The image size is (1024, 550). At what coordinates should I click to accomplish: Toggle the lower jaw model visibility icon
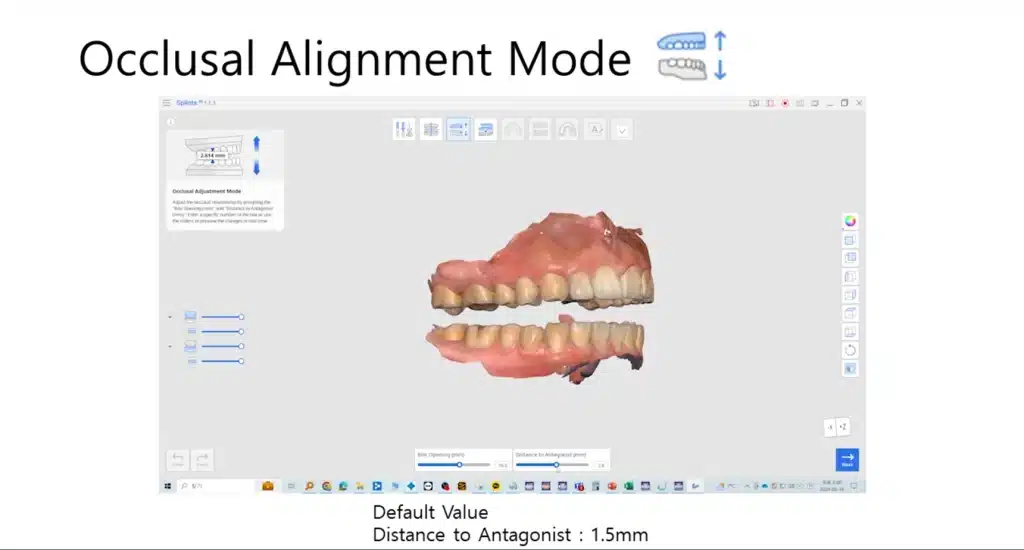point(190,346)
